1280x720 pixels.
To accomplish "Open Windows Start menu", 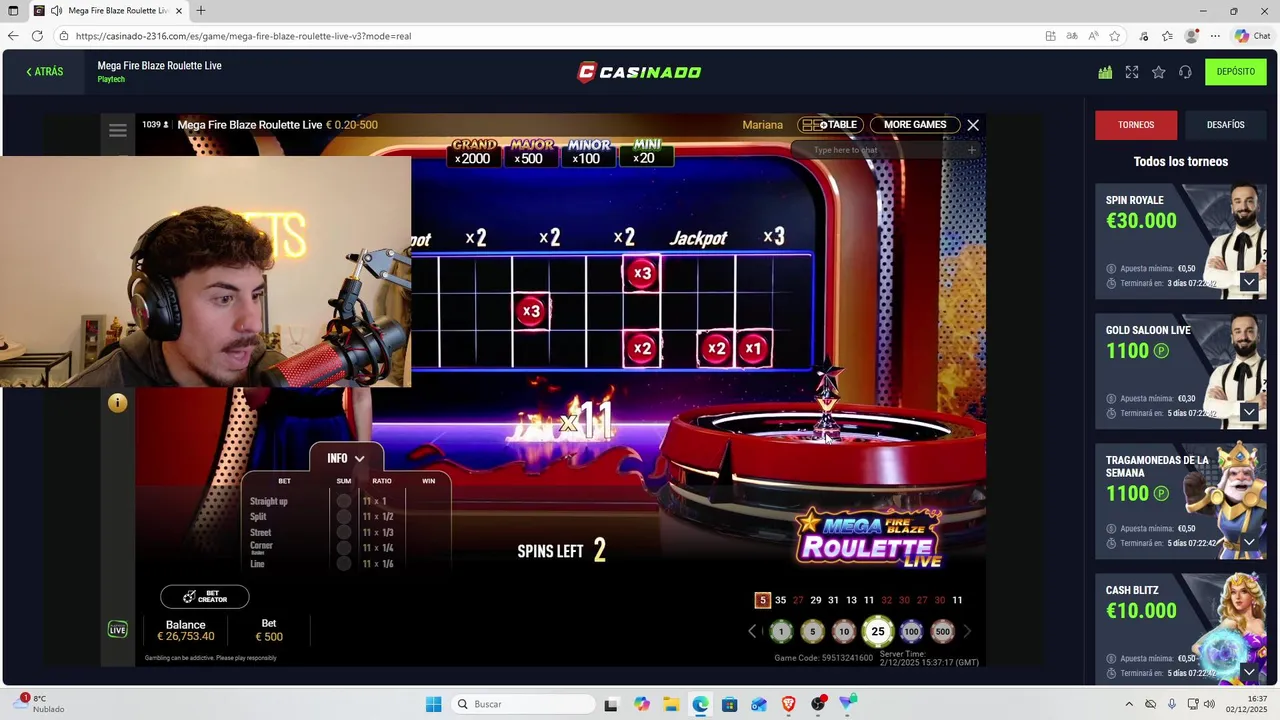I will (x=433, y=704).
